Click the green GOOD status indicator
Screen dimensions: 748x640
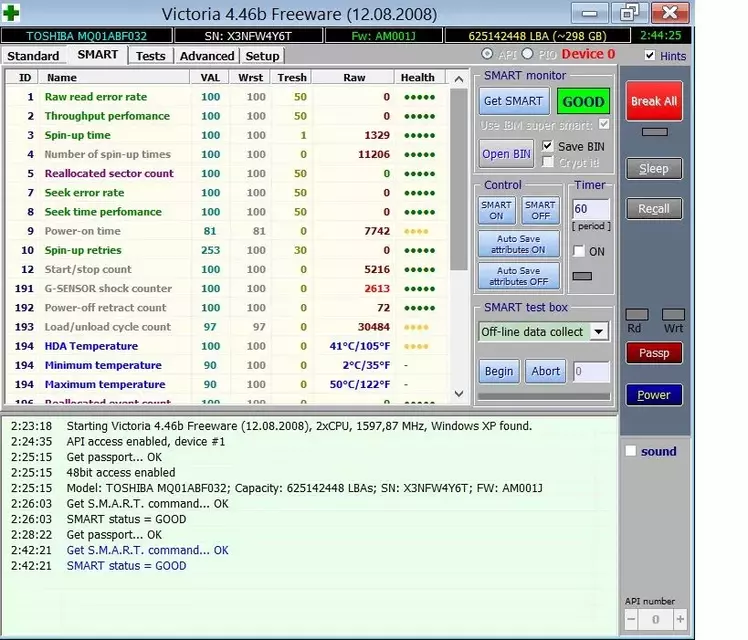(583, 101)
